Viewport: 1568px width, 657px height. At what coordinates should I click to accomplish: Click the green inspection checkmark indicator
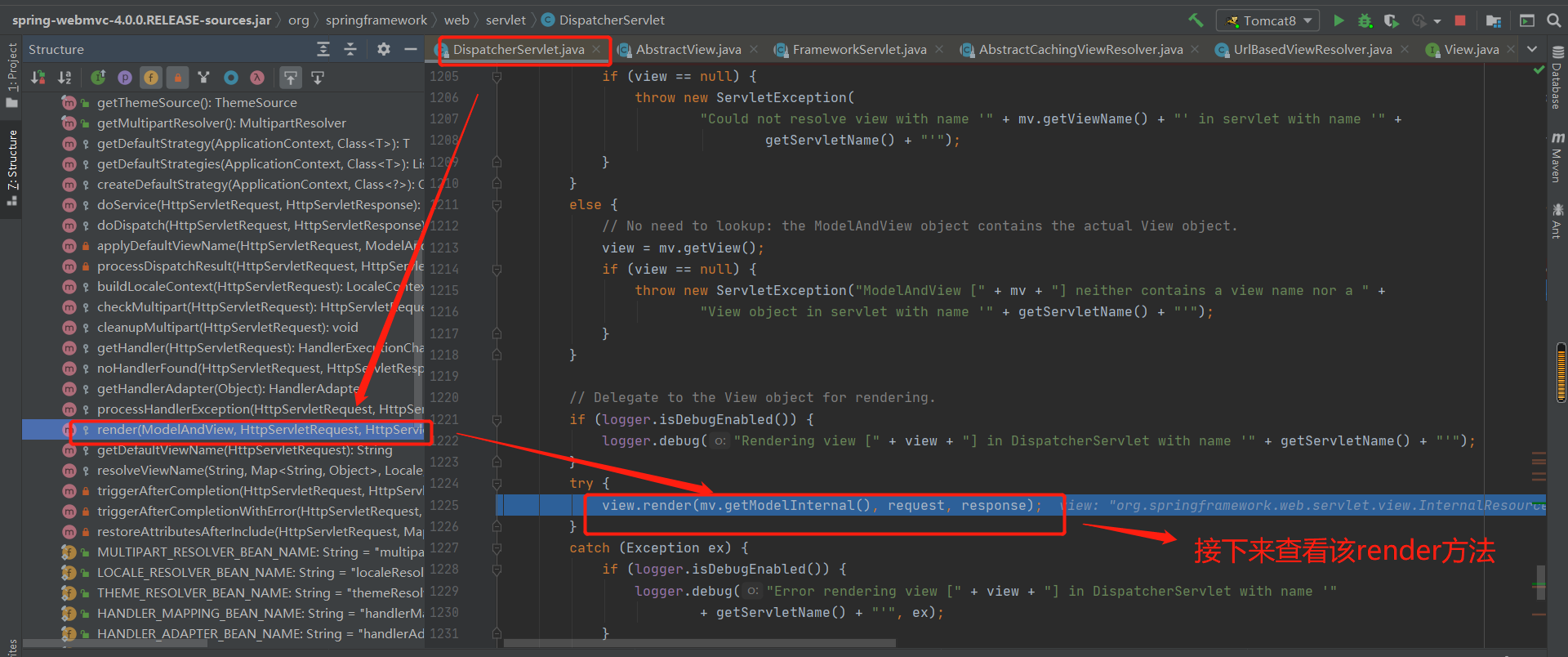point(1539,70)
